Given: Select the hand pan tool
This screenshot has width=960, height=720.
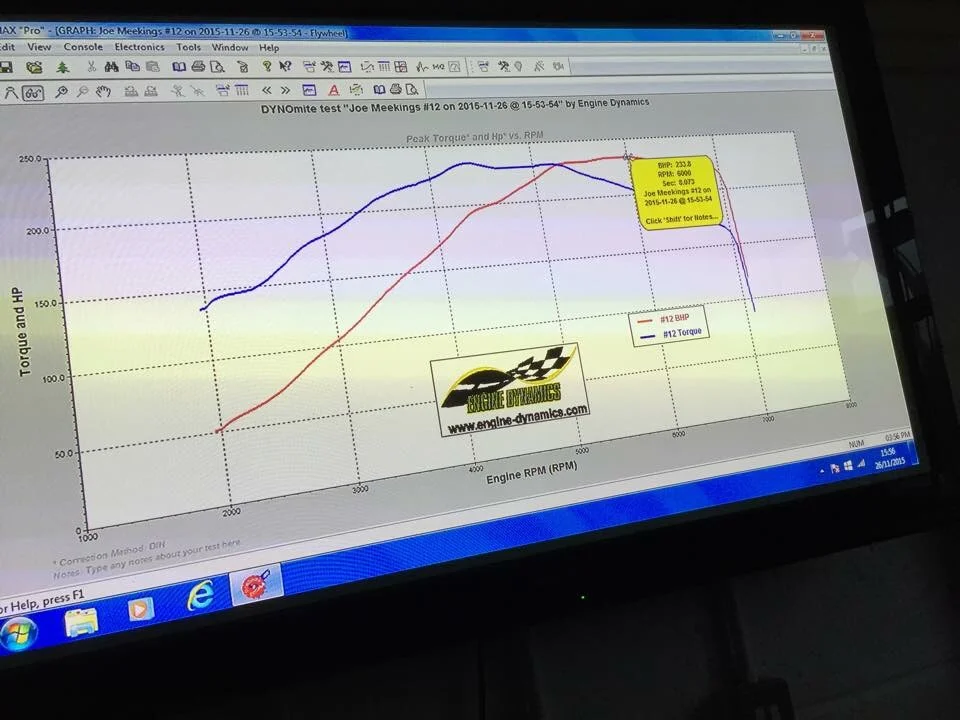Looking at the screenshot, I should (x=103, y=92).
